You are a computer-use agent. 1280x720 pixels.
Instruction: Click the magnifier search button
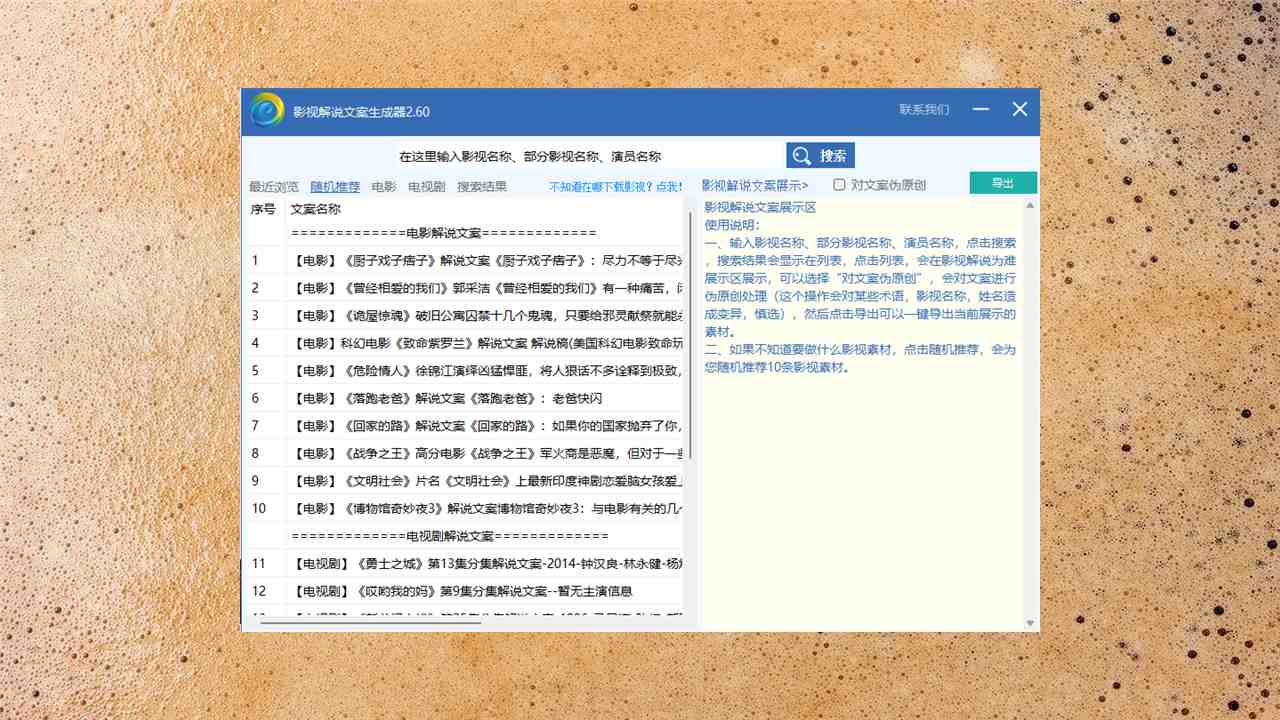coord(820,156)
